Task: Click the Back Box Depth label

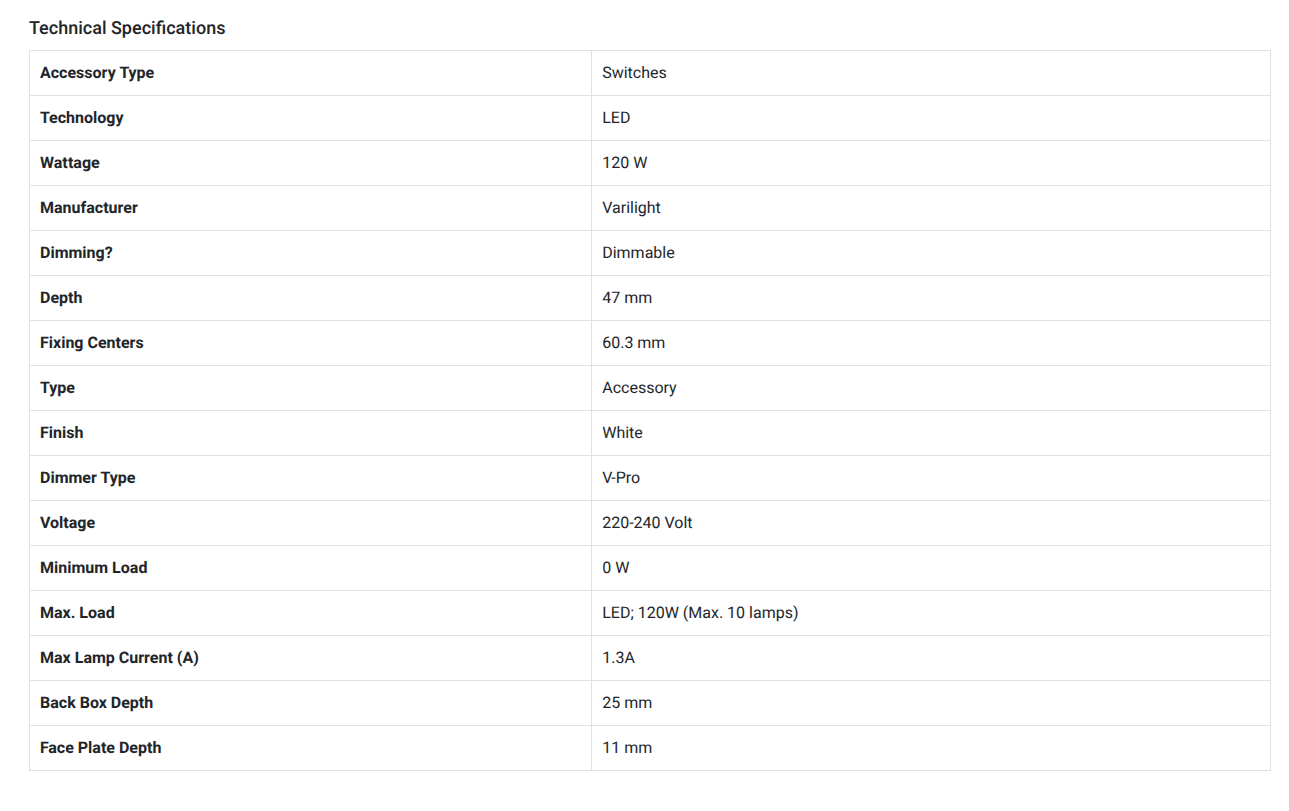Action: tap(97, 703)
